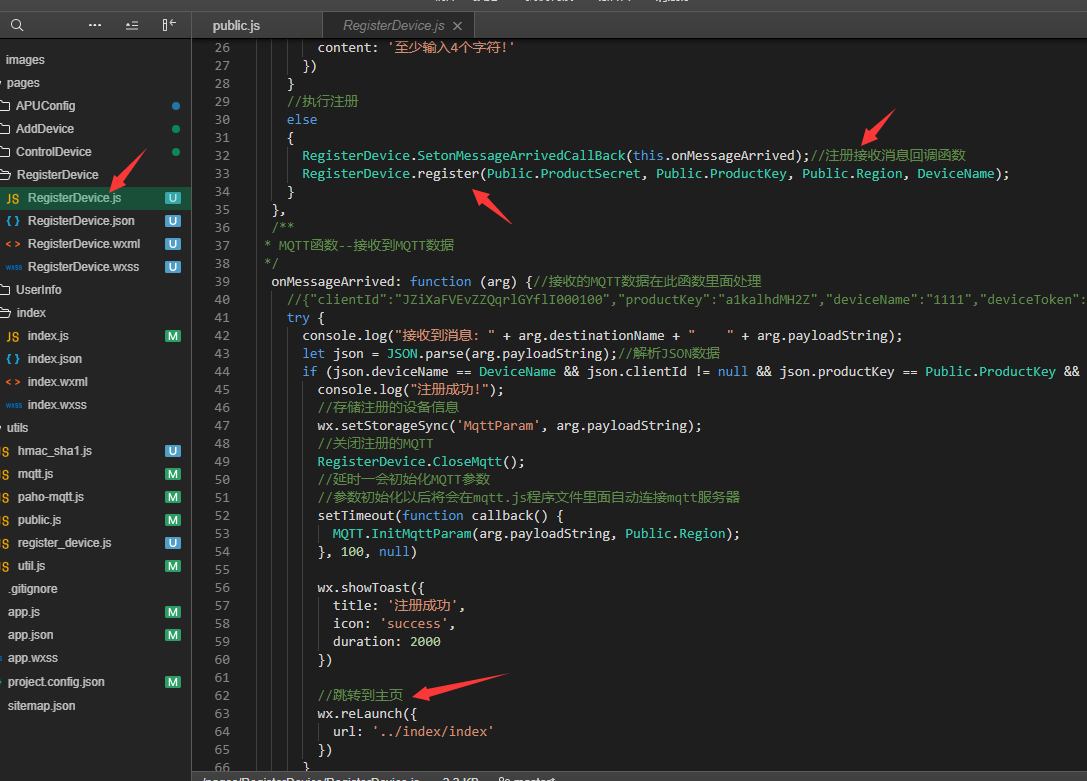Click the M badge on project.config.json
This screenshot has width=1087, height=781.
click(173, 682)
